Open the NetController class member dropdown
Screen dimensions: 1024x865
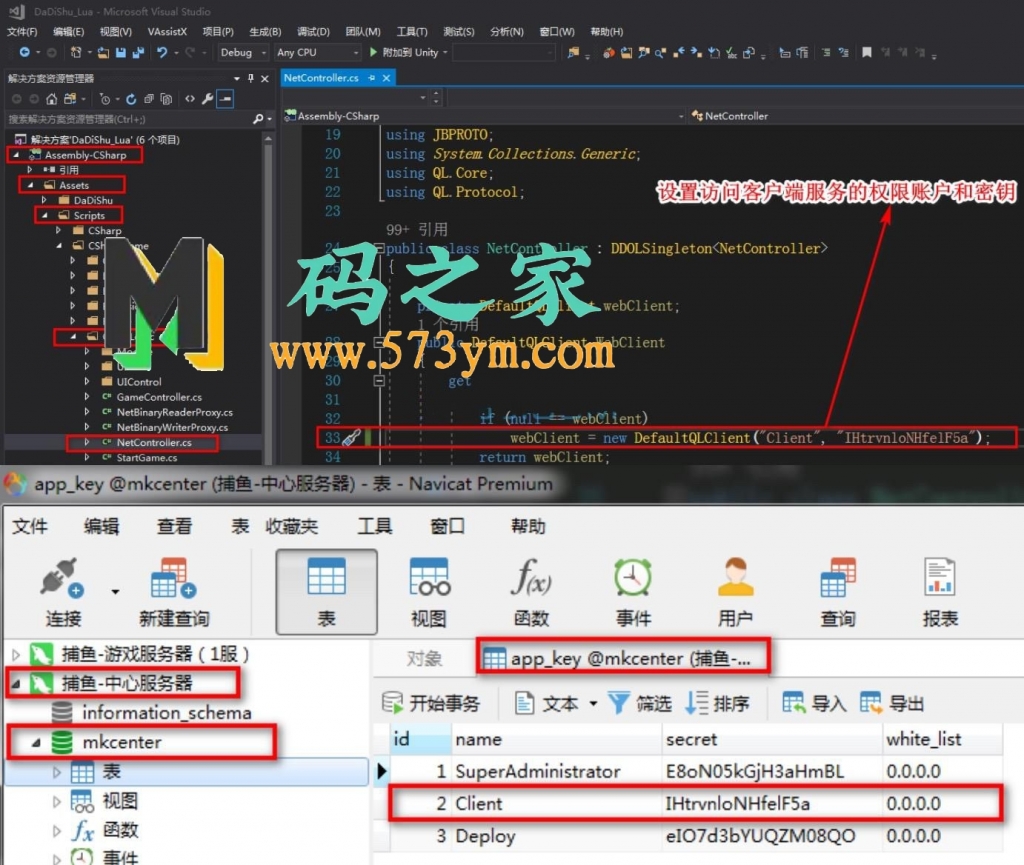[x=857, y=116]
